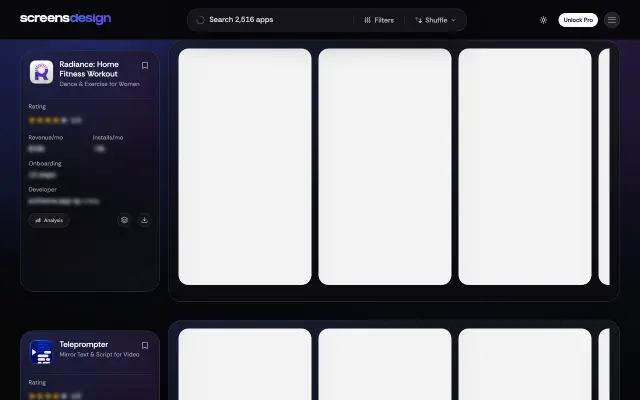The height and width of the screenshot is (400, 640).
Task: Select the layers icon on the Radiance card
Action: point(124,220)
